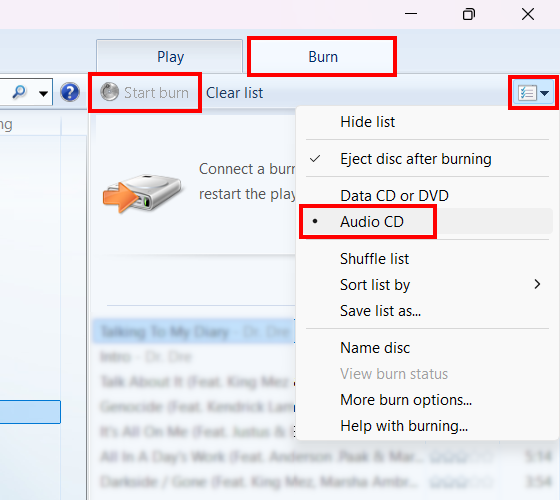
Task: Clear the burn list
Action: pos(234,93)
